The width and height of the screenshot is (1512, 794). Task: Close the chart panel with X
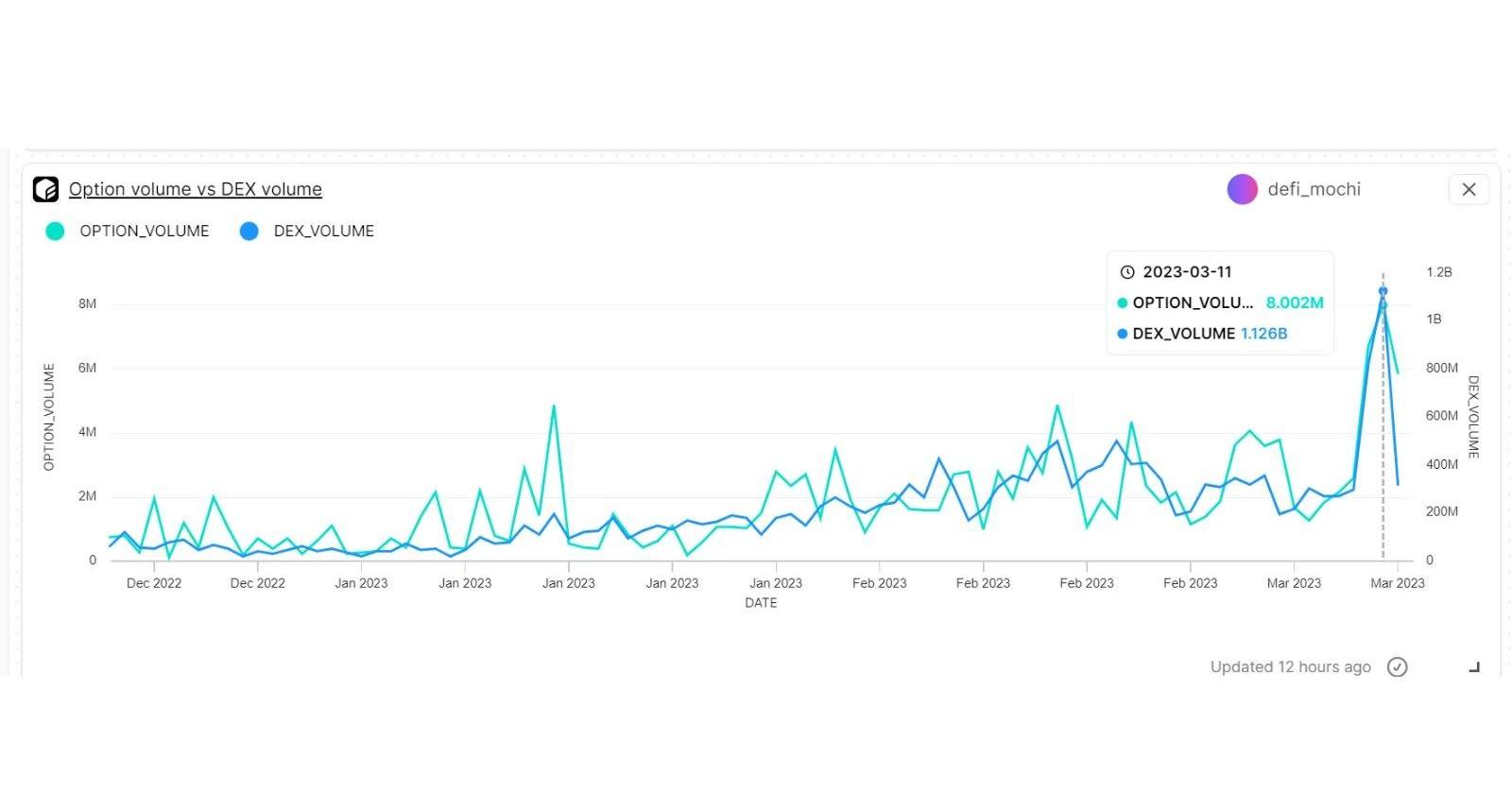tap(1469, 189)
